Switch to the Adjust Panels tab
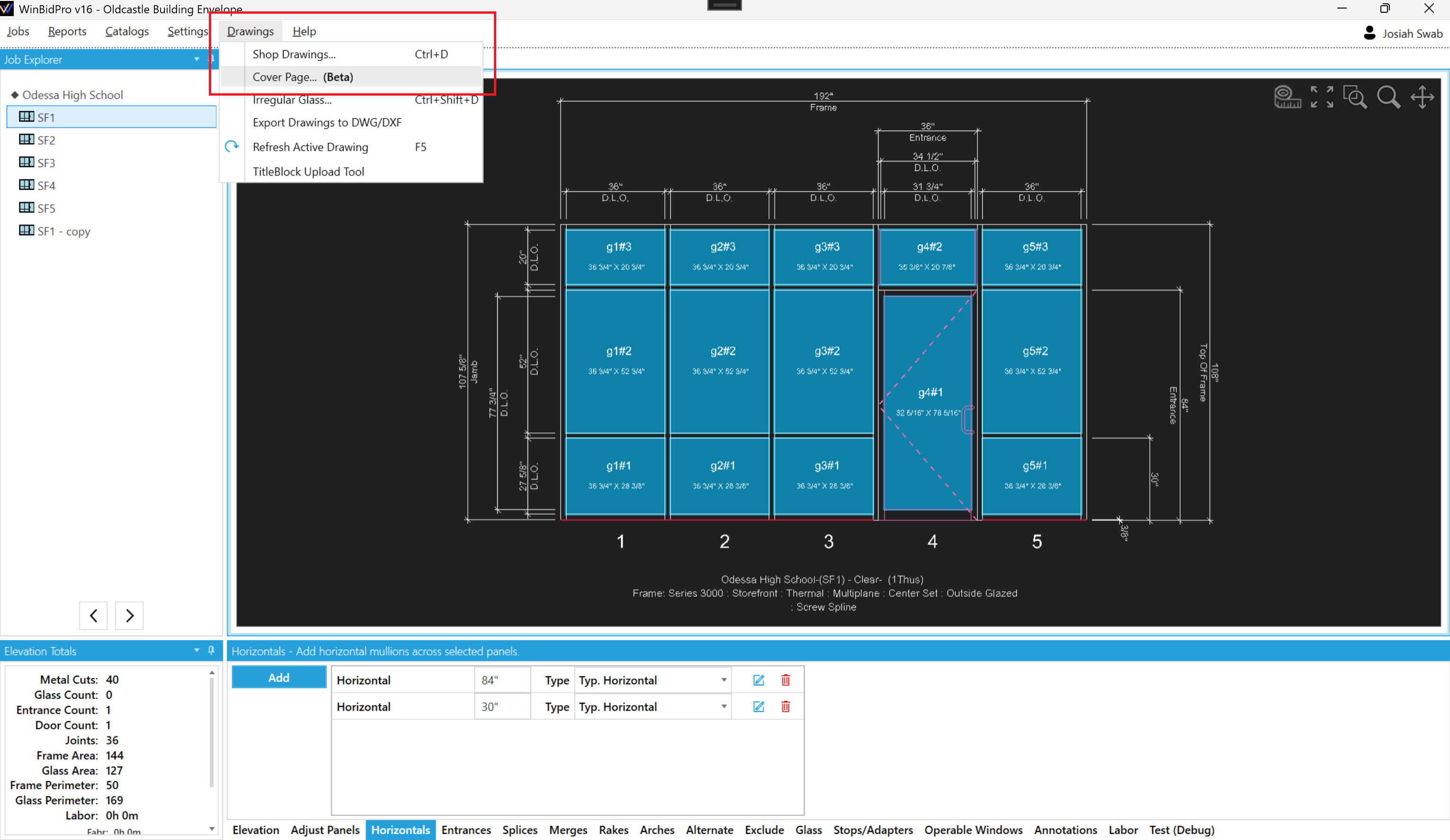 point(325,830)
